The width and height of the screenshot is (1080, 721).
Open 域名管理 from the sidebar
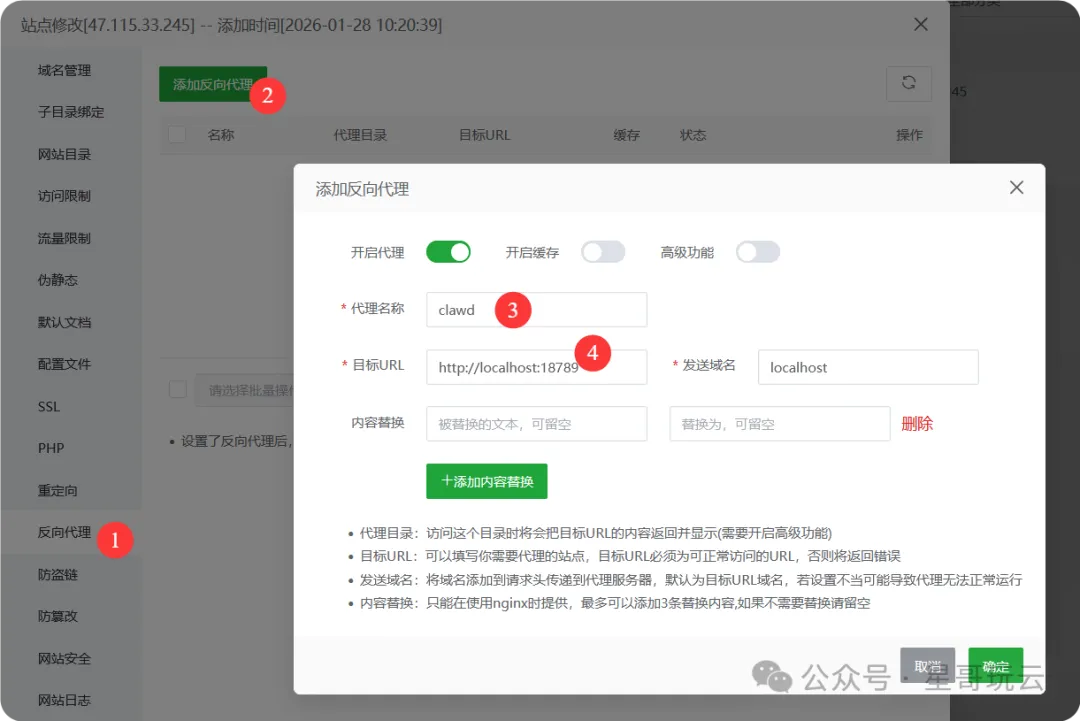pos(63,70)
